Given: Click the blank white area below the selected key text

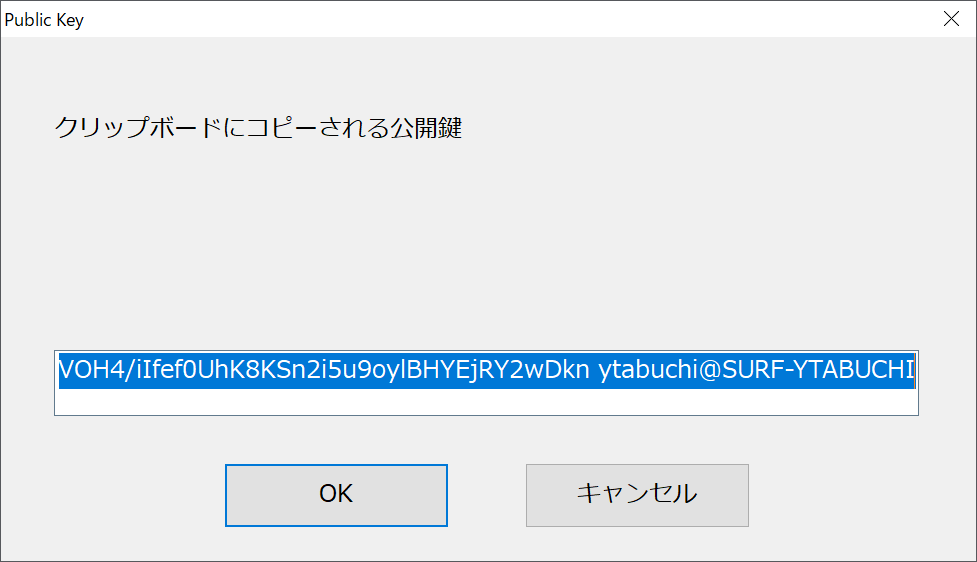Looking at the screenshot, I should click(486, 402).
